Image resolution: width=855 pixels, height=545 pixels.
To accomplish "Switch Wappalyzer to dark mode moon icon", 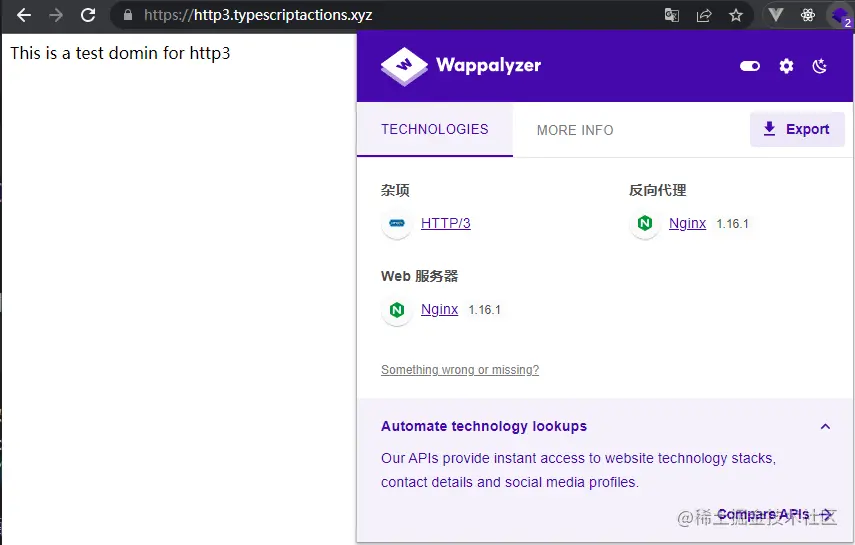I will point(820,66).
